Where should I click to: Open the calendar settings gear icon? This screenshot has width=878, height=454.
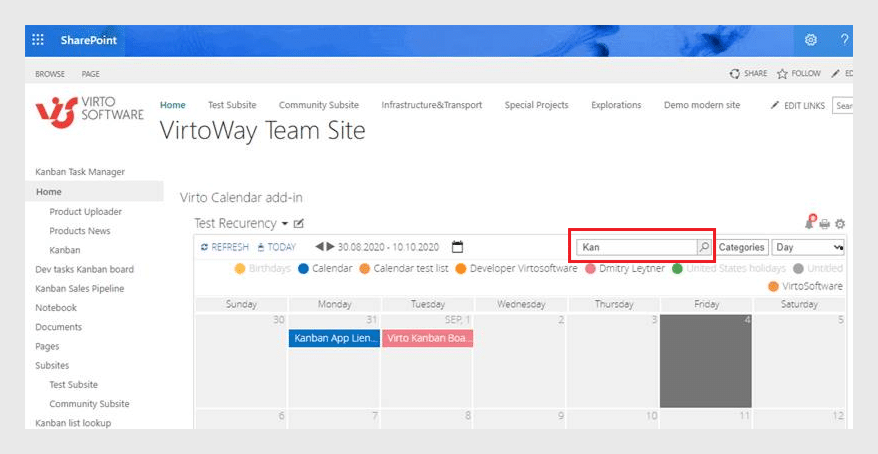pos(839,224)
